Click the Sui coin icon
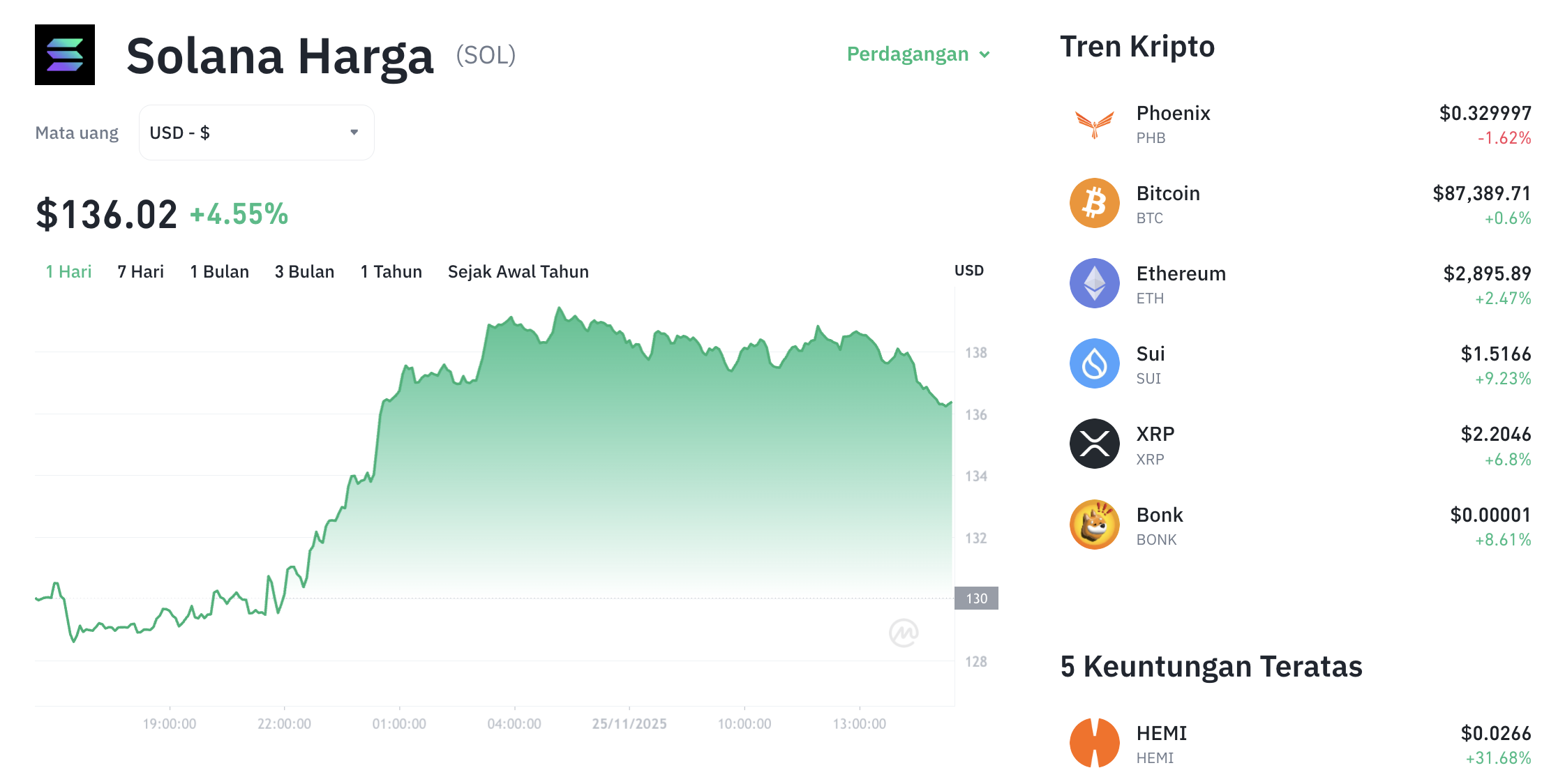The image size is (1542, 784). [1094, 363]
